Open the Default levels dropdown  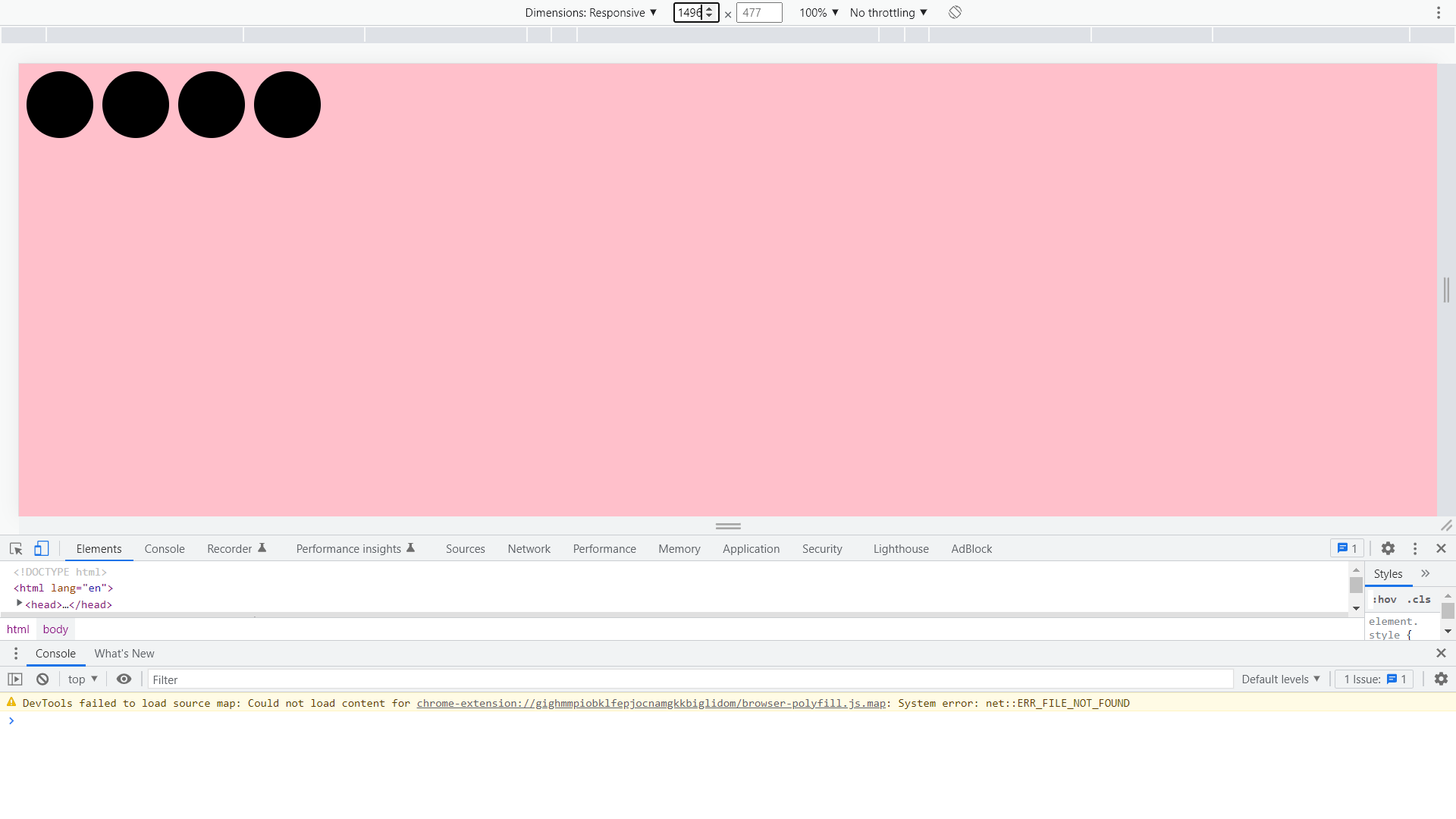[1281, 679]
